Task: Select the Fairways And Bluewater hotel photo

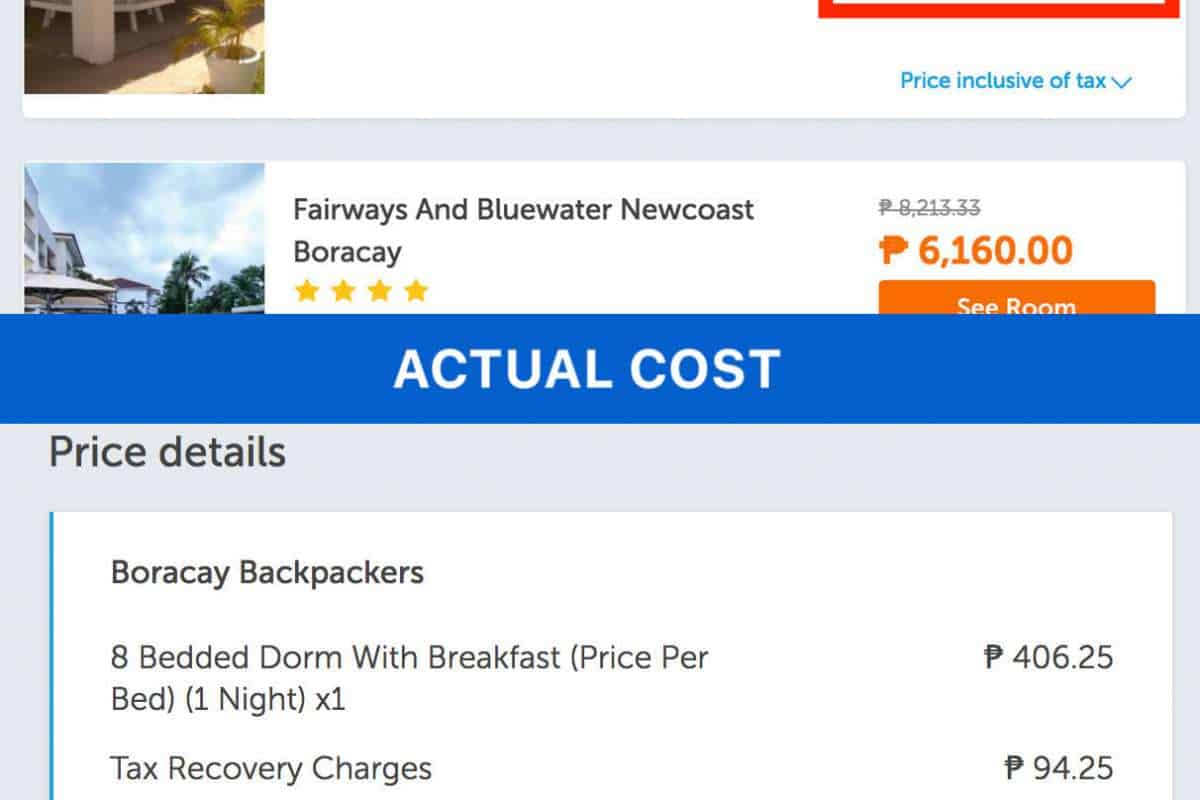Action: click(144, 239)
